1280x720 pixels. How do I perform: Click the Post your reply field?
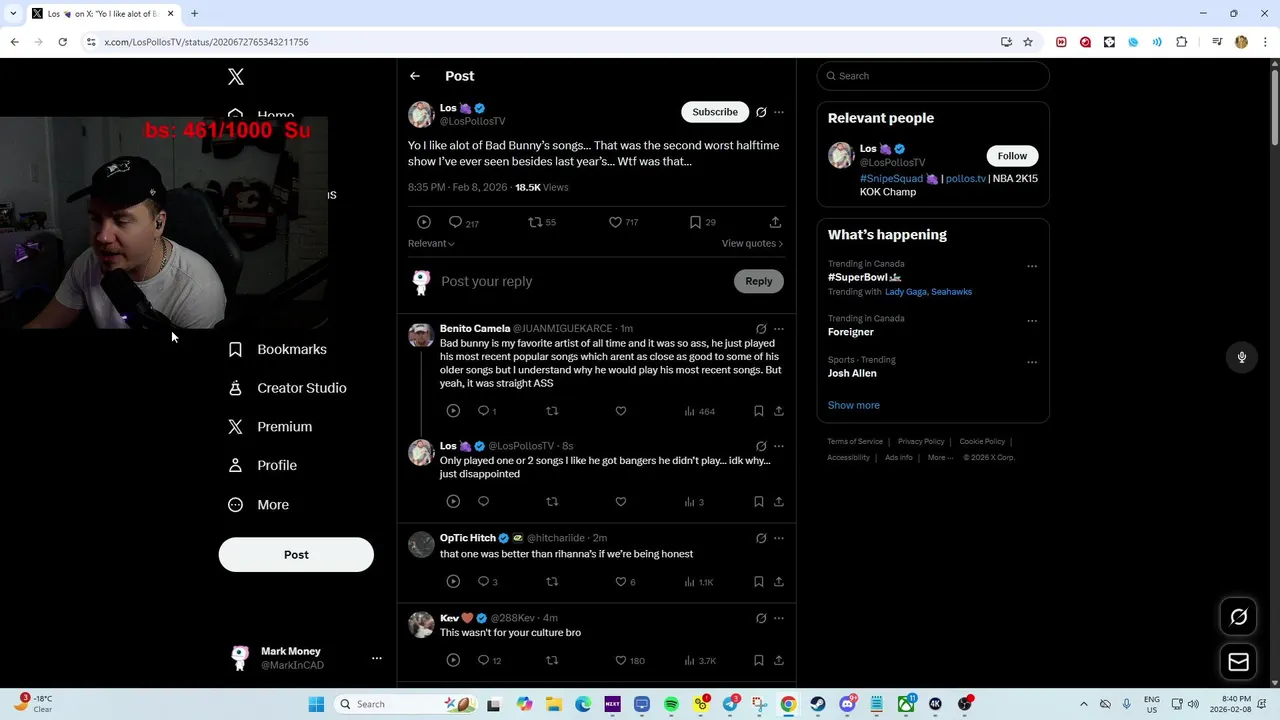point(584,281)
